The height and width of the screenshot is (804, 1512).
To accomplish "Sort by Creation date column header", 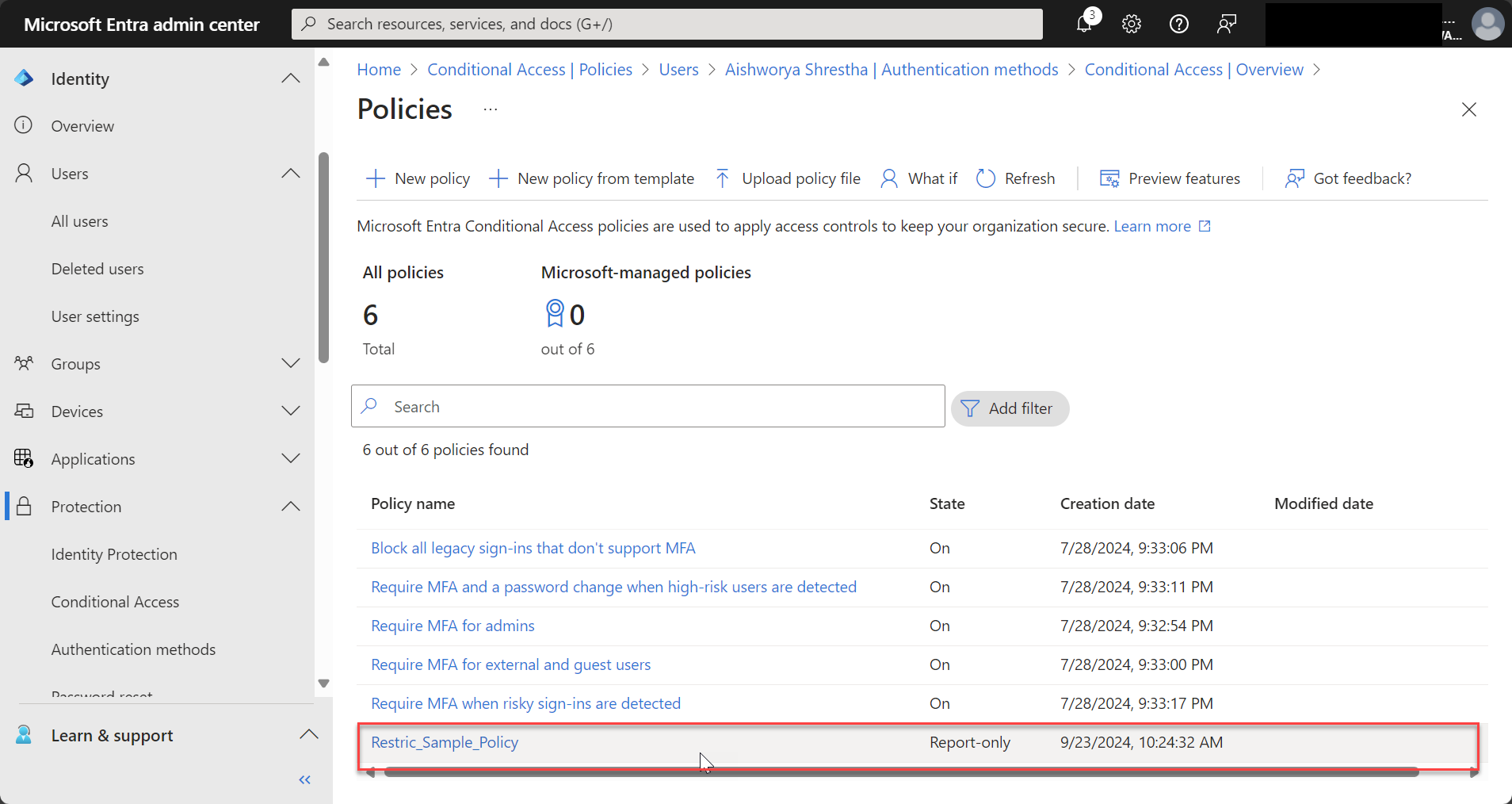I will [1107, 503].
